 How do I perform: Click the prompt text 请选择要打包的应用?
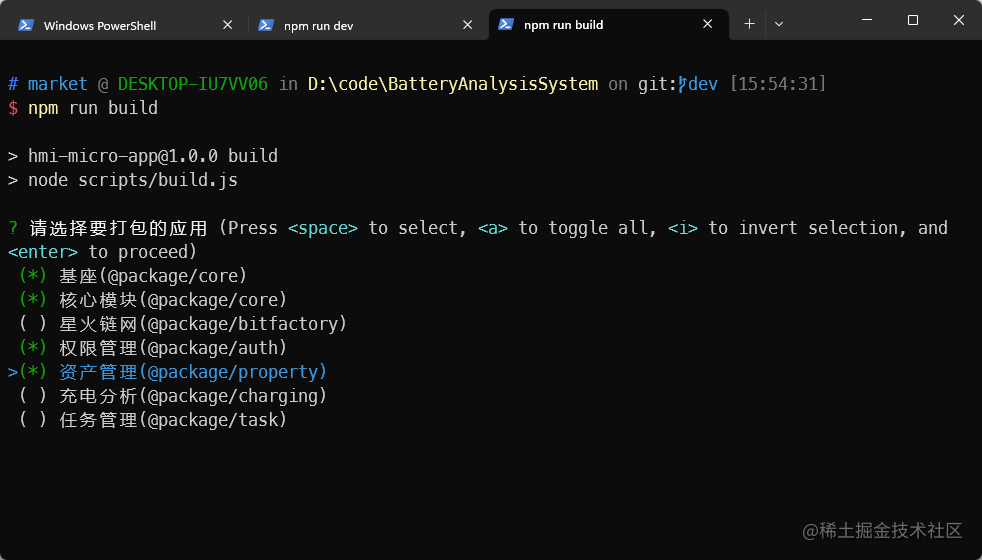(118, 228)
